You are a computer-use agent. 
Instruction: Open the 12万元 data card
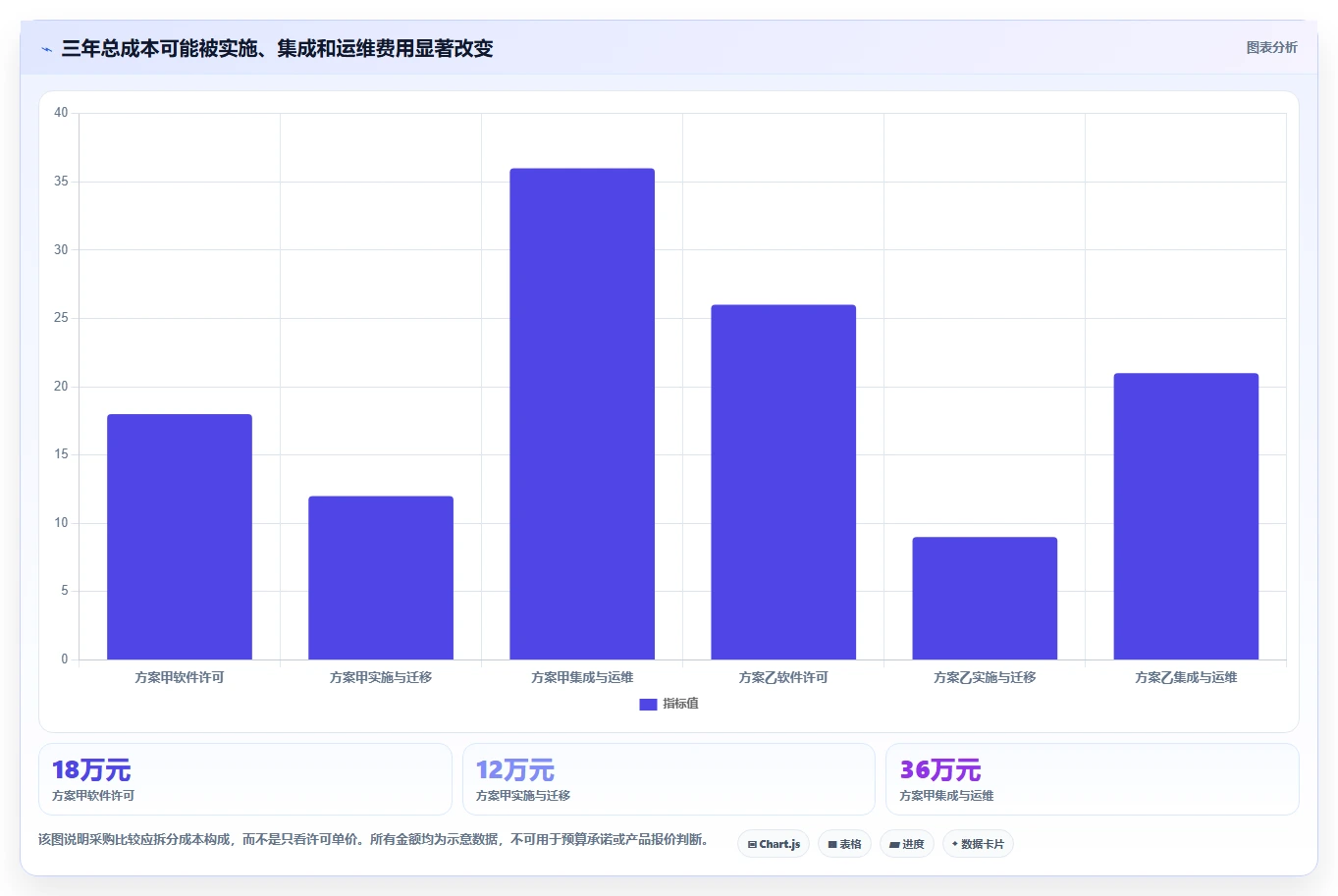pos(669,779)
